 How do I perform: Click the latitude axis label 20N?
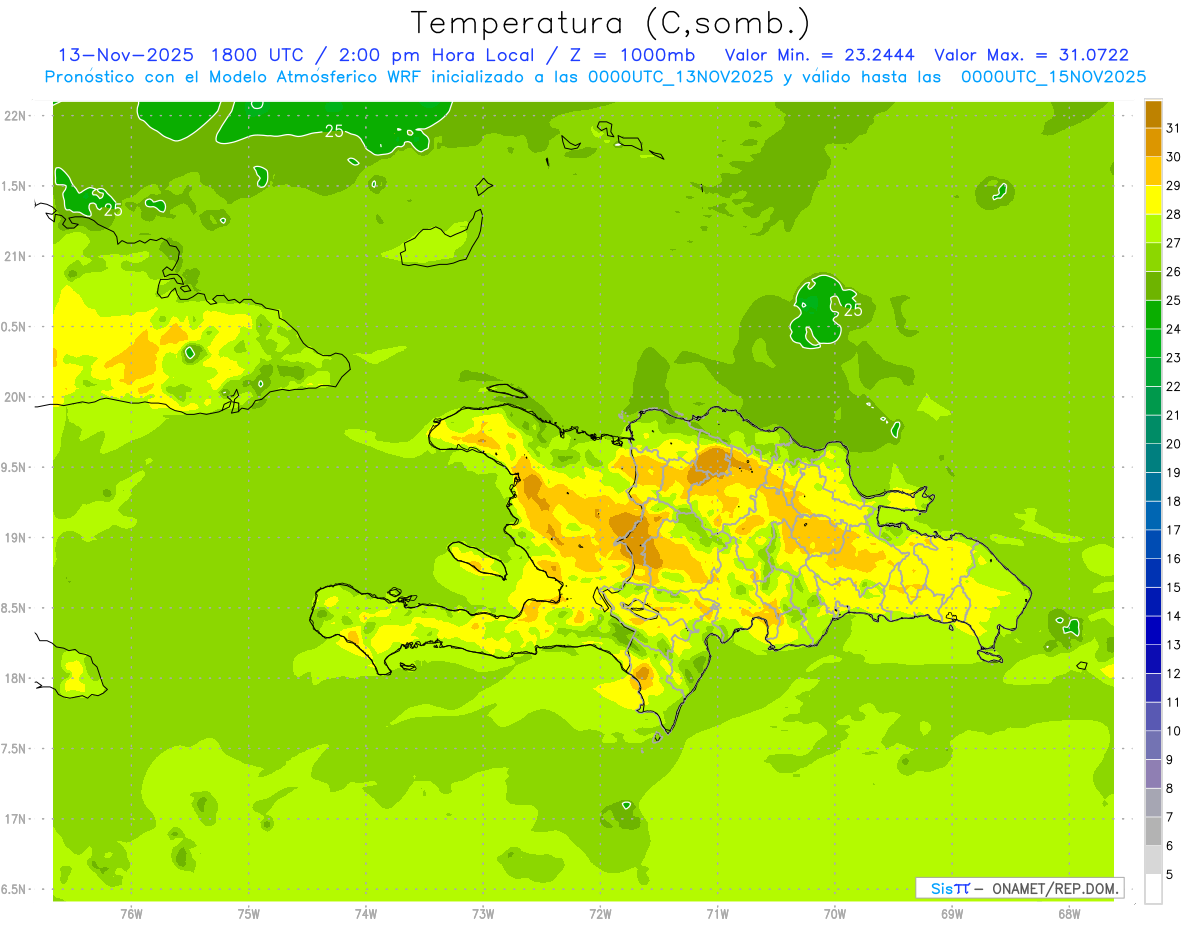pos(15,397)
